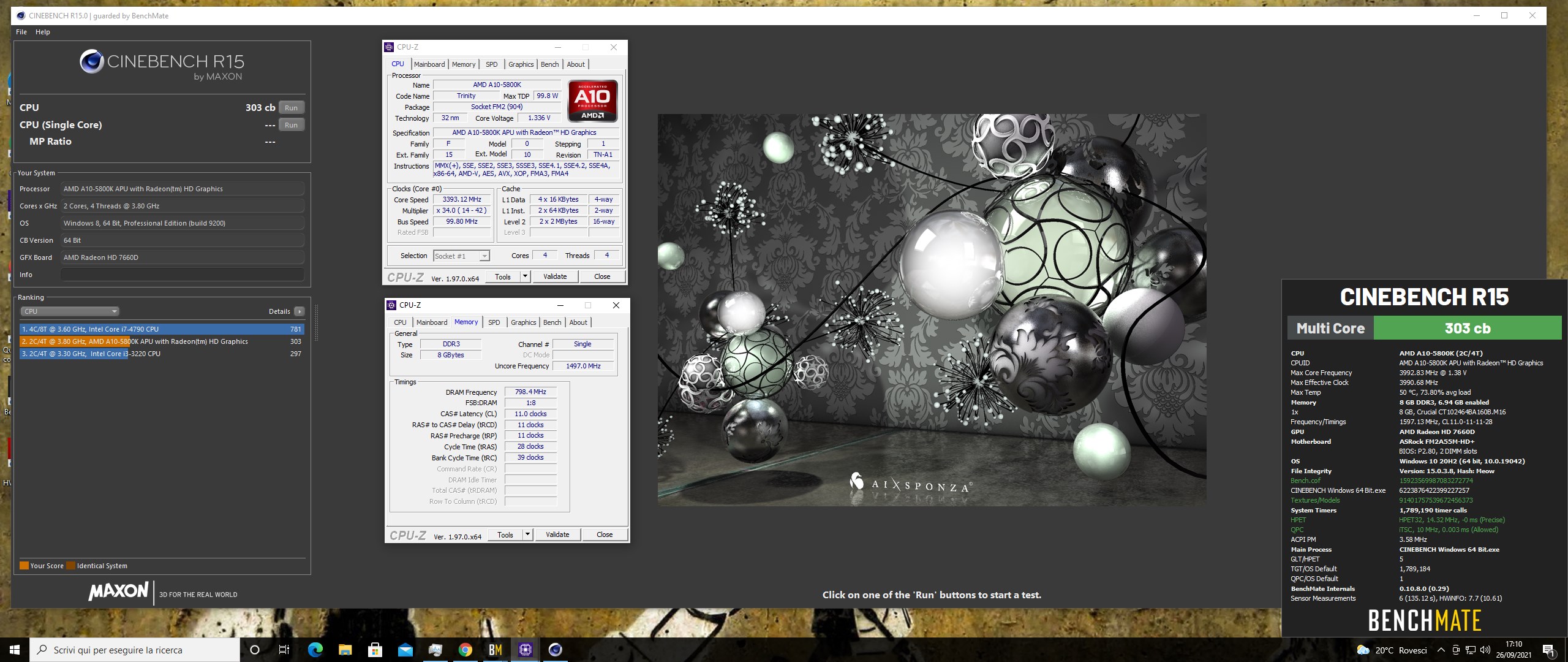Expand Tools dropdown arrow in upper CPU-Z window
The width and height of the screenshot is (1568, 662).
coord(525,276)
